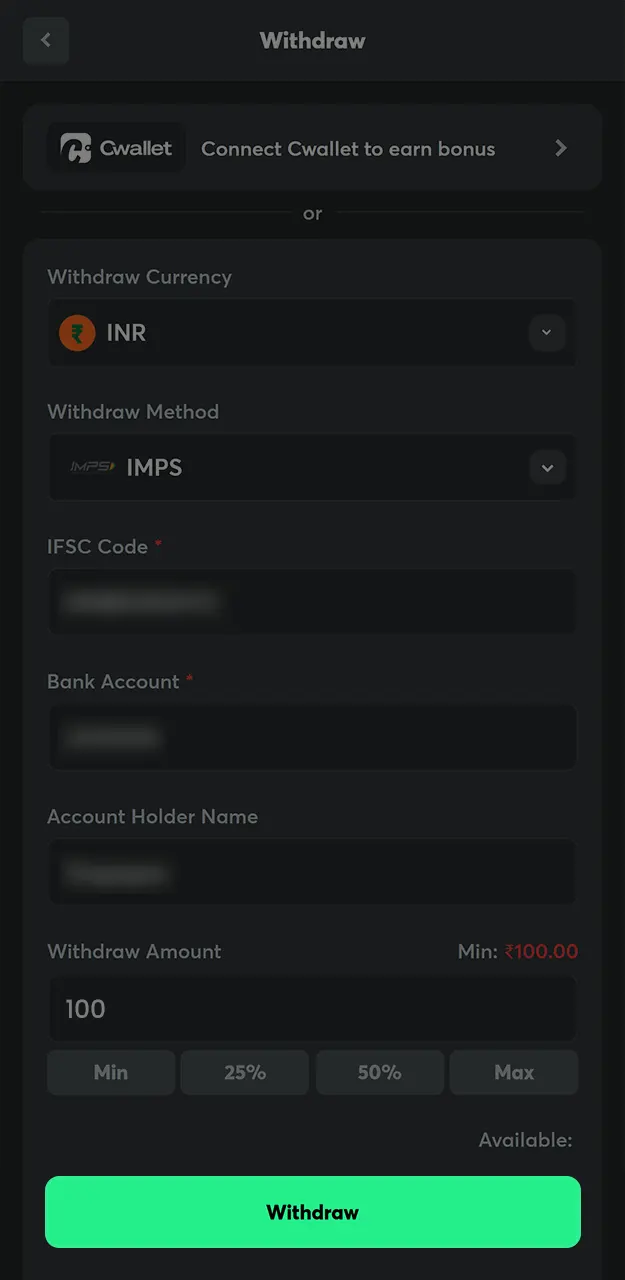Select the Max amount preset
The height and width of the screenshot is (1280, 625).
514,1072
